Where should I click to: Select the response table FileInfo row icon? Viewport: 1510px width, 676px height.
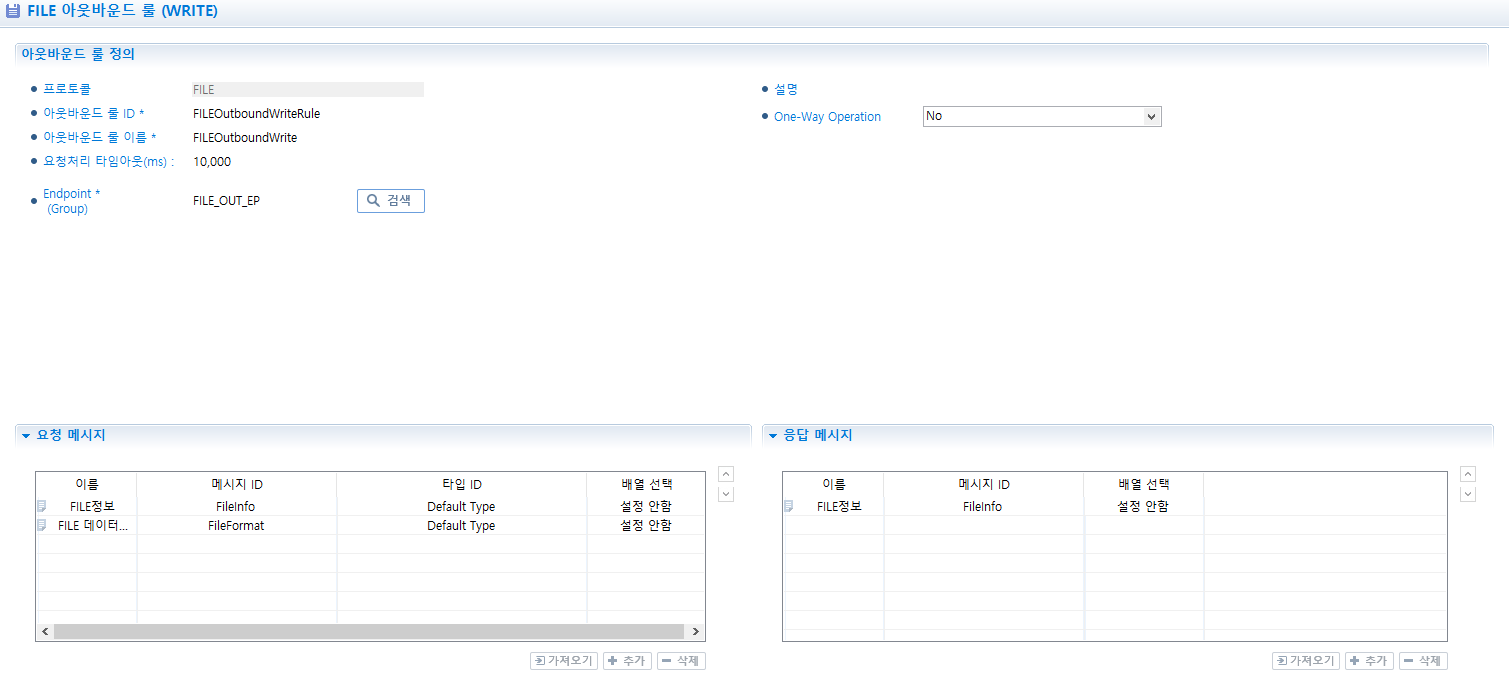coord(788,506)
